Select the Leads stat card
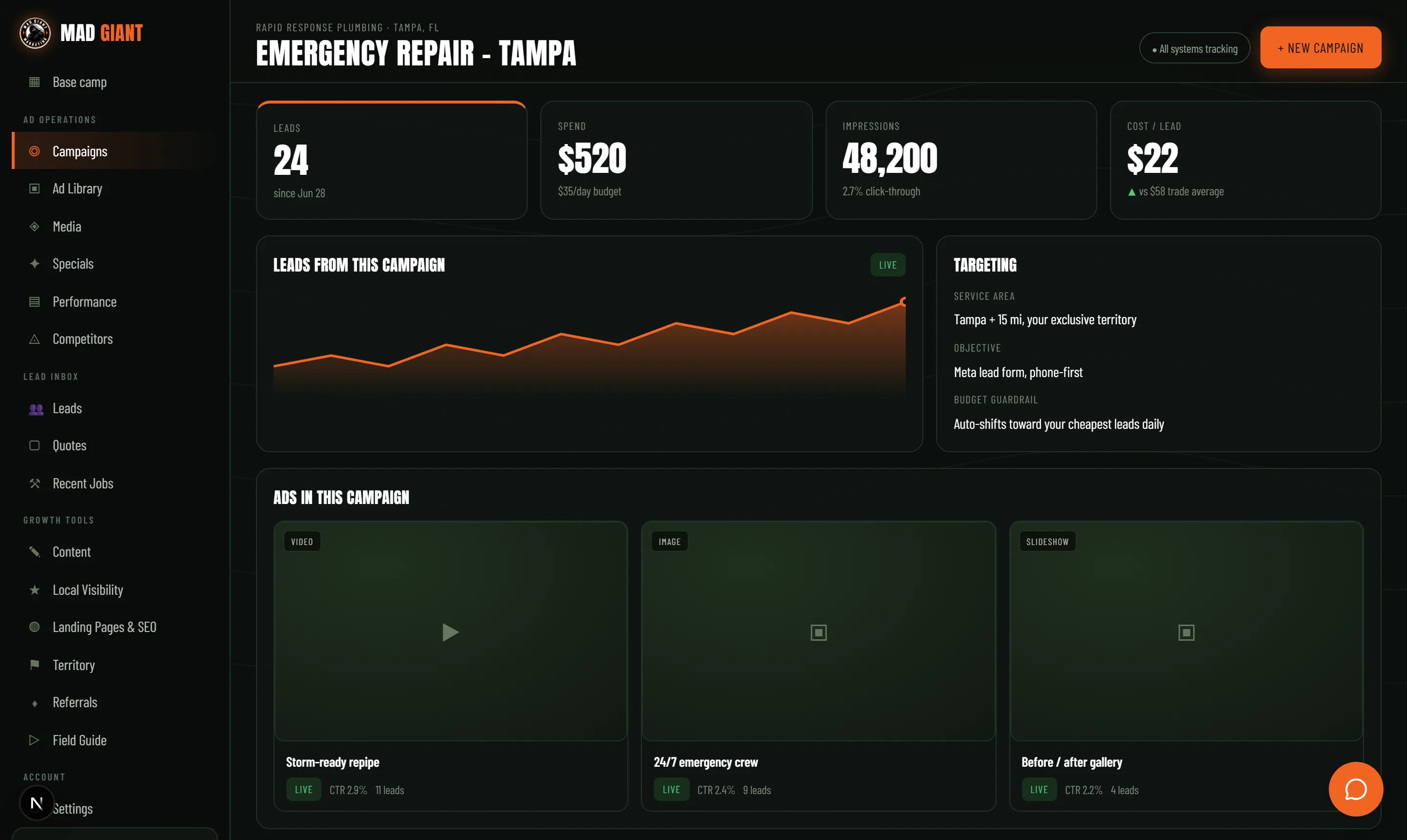The width and height of the screenshot is (1407, 840). 392,160
